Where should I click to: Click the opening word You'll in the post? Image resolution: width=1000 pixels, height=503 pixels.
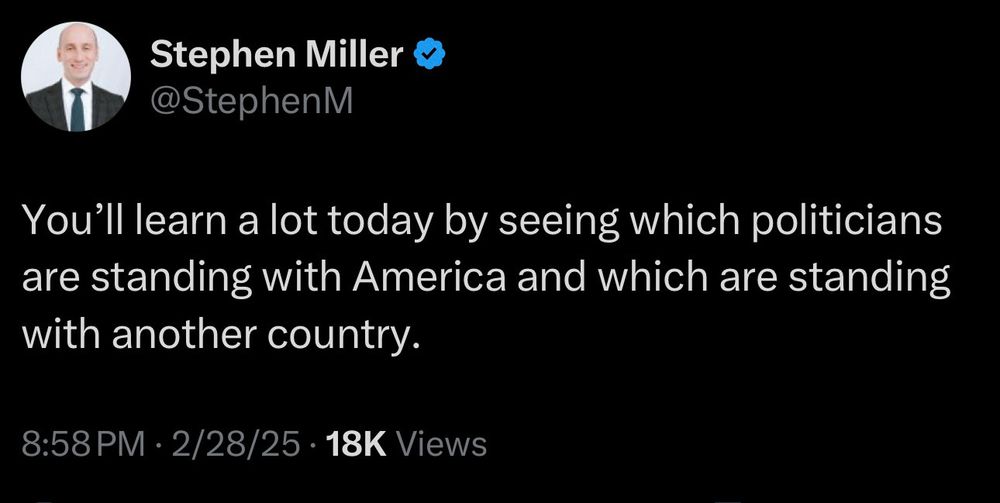point(59,221)
